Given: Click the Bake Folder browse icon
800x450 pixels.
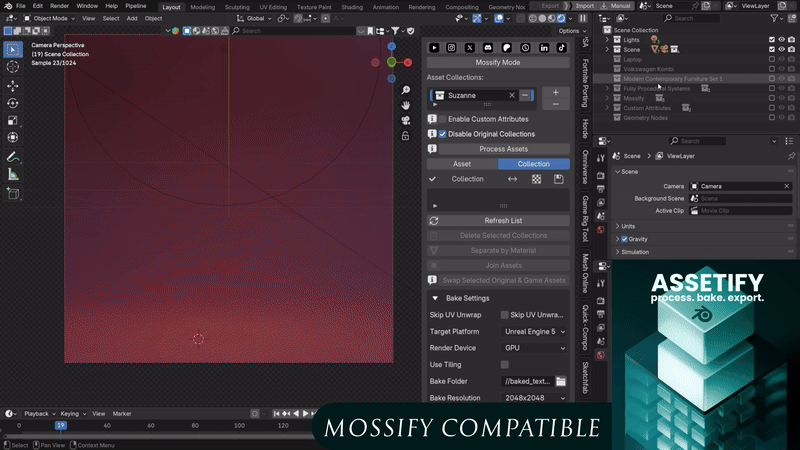Looking at the screenshot, I should [561, 381].
